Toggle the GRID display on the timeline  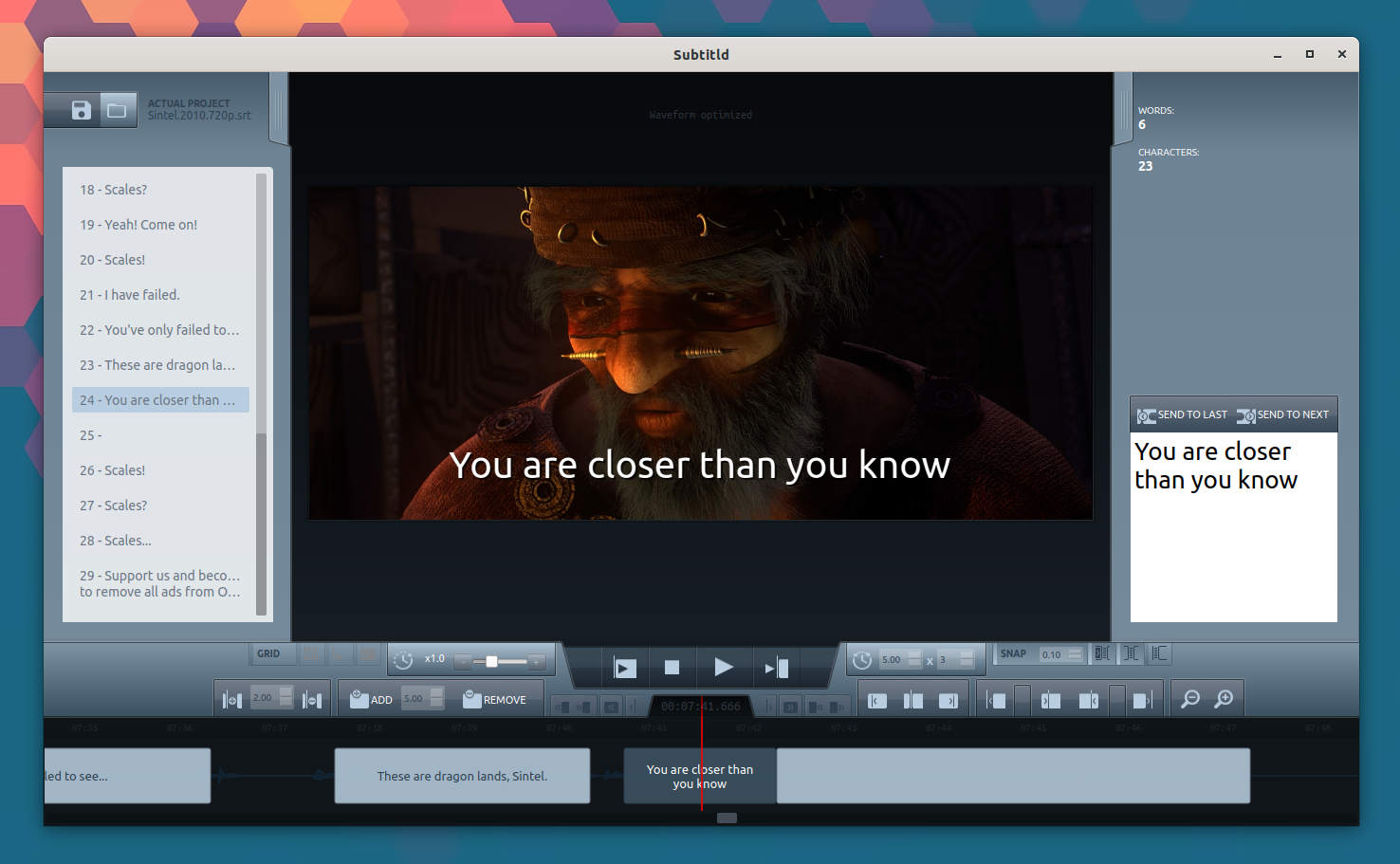click(x=270, y=653)
